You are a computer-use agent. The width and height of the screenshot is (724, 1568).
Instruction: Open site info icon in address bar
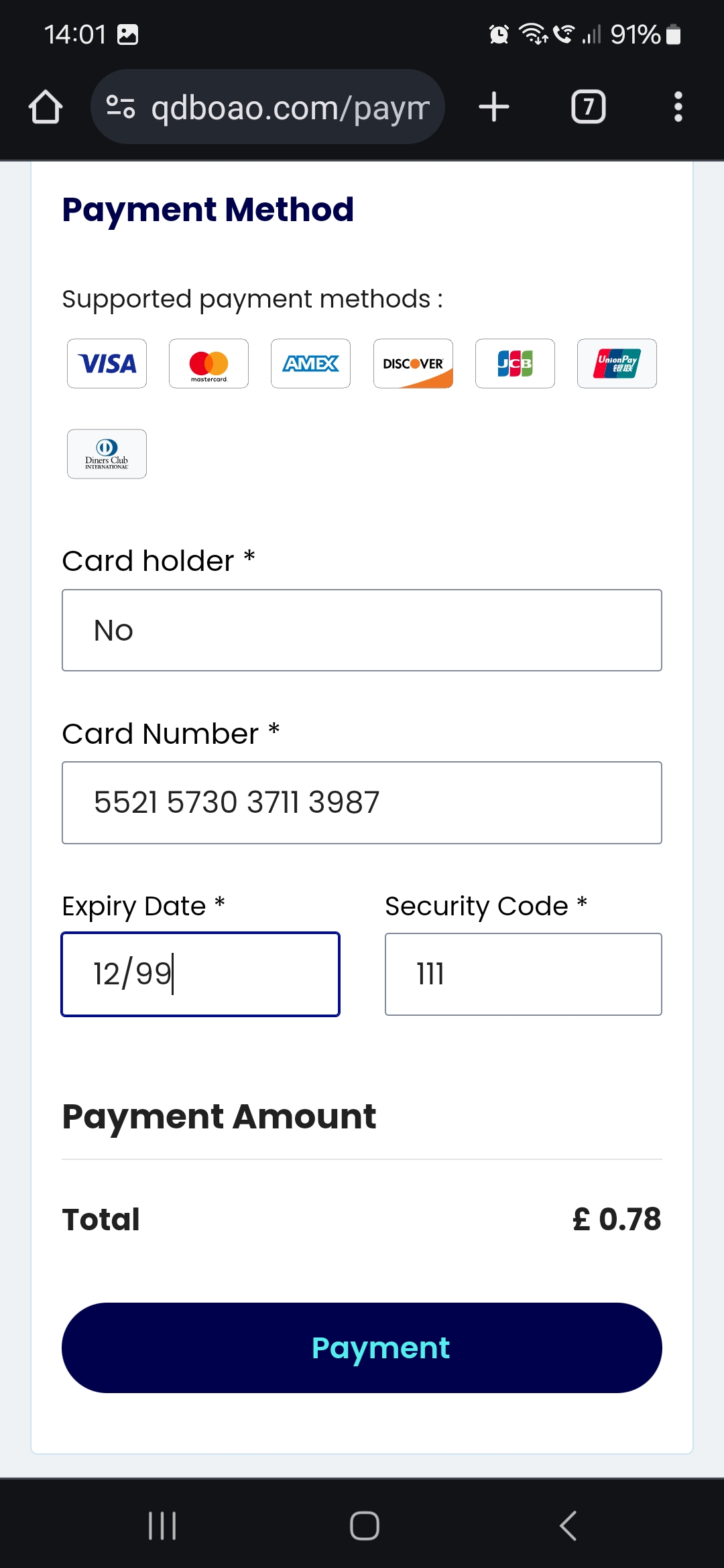pos(121,107)
